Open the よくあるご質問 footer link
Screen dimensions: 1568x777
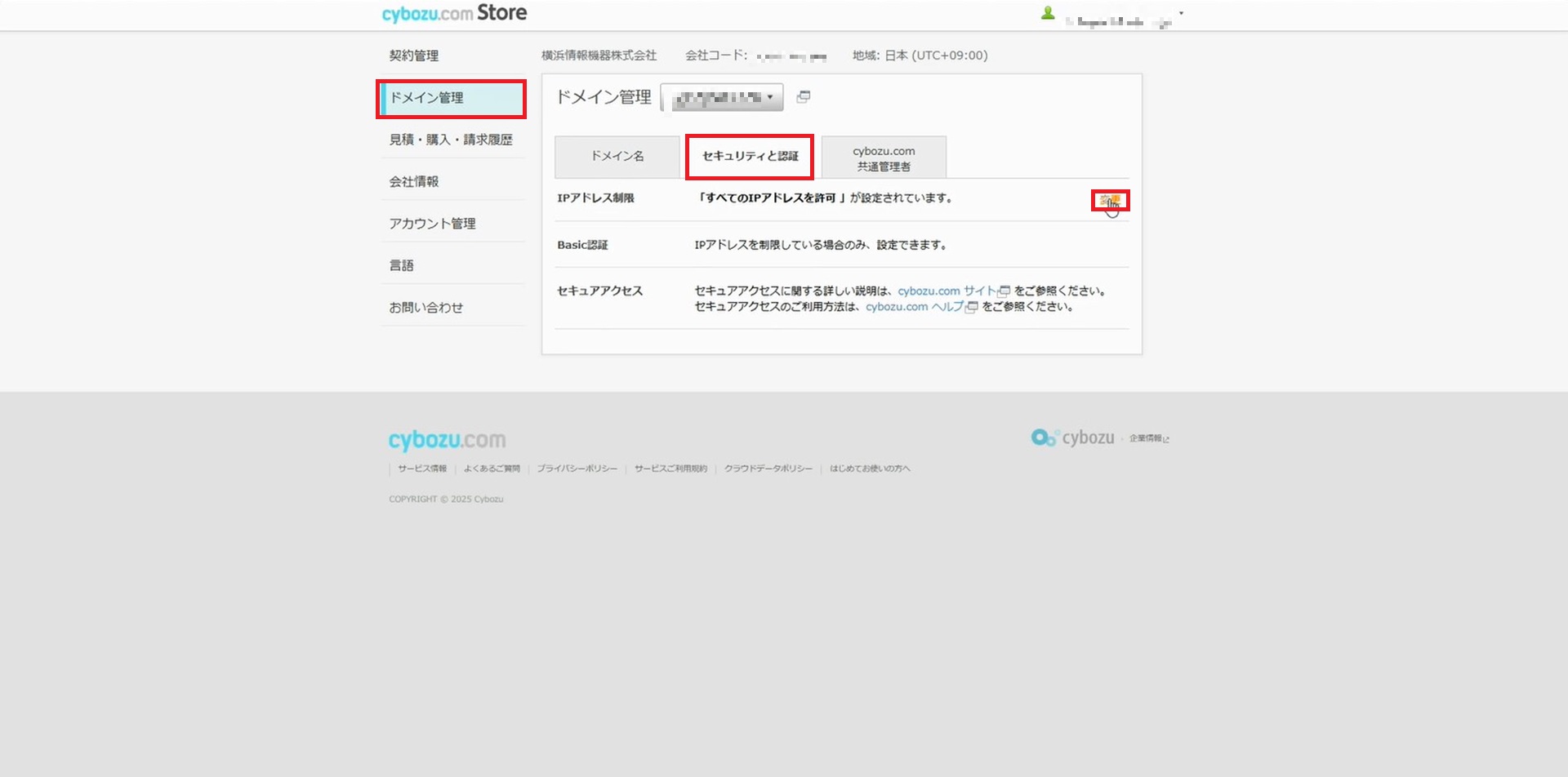pyautogui.click(x=492, y=468)
